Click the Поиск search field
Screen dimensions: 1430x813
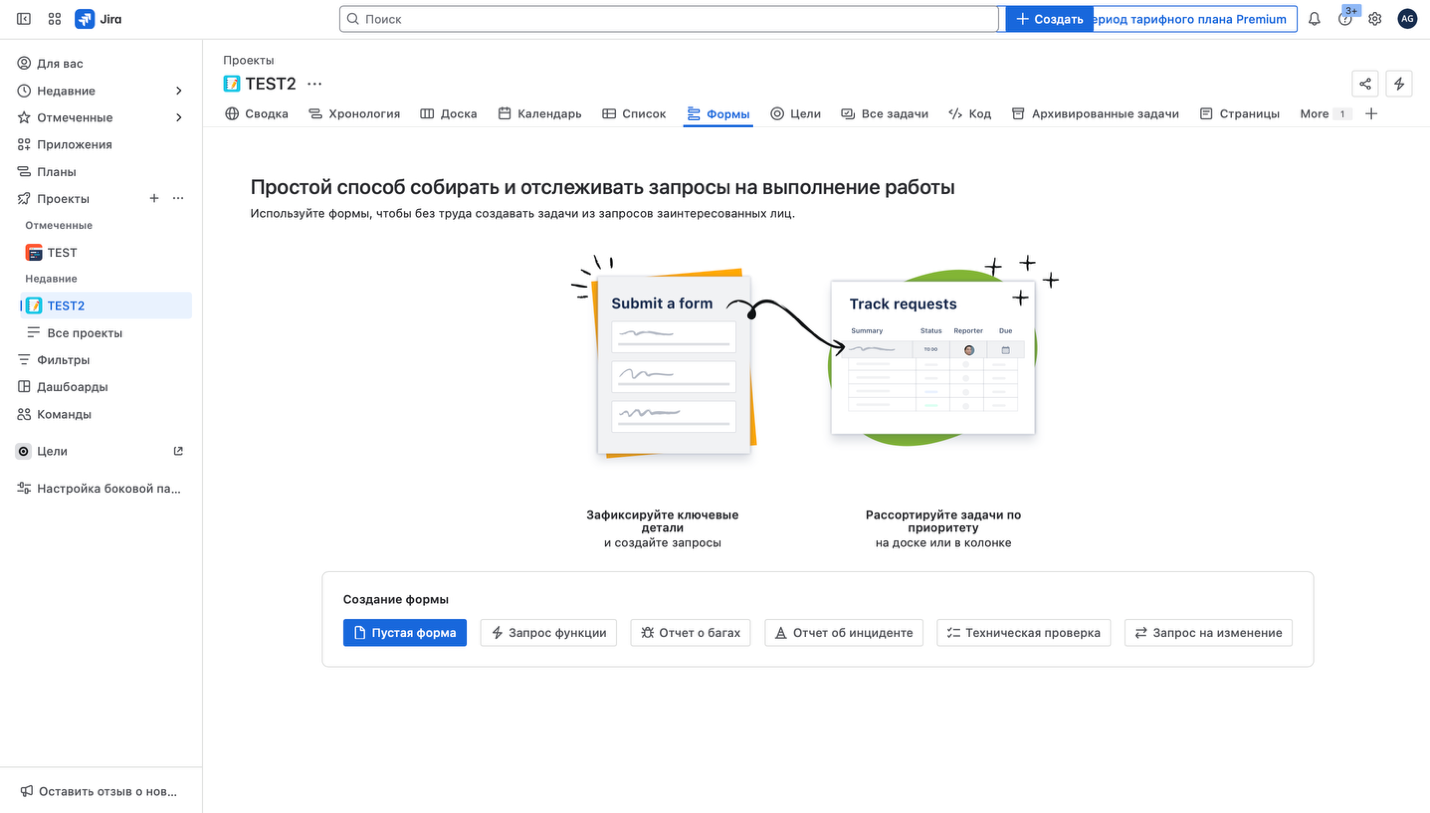pos(668,19)
